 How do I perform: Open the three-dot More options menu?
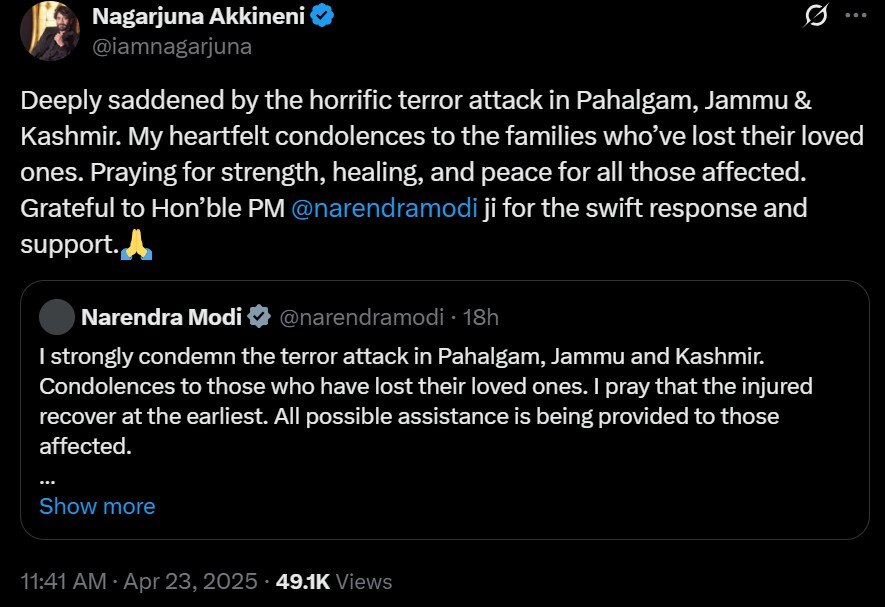tap(855, 17)
